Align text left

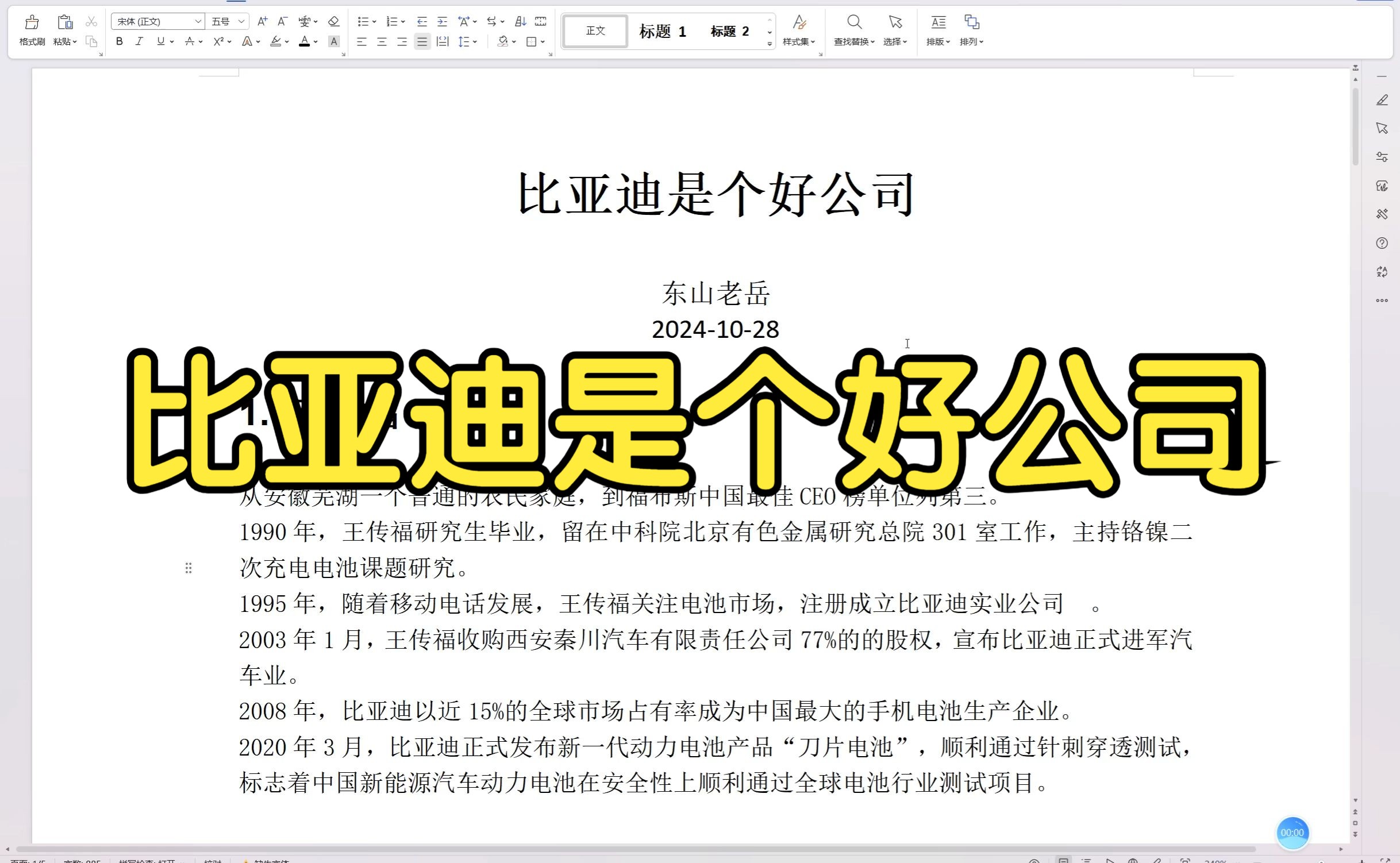(x=361, y=41)
